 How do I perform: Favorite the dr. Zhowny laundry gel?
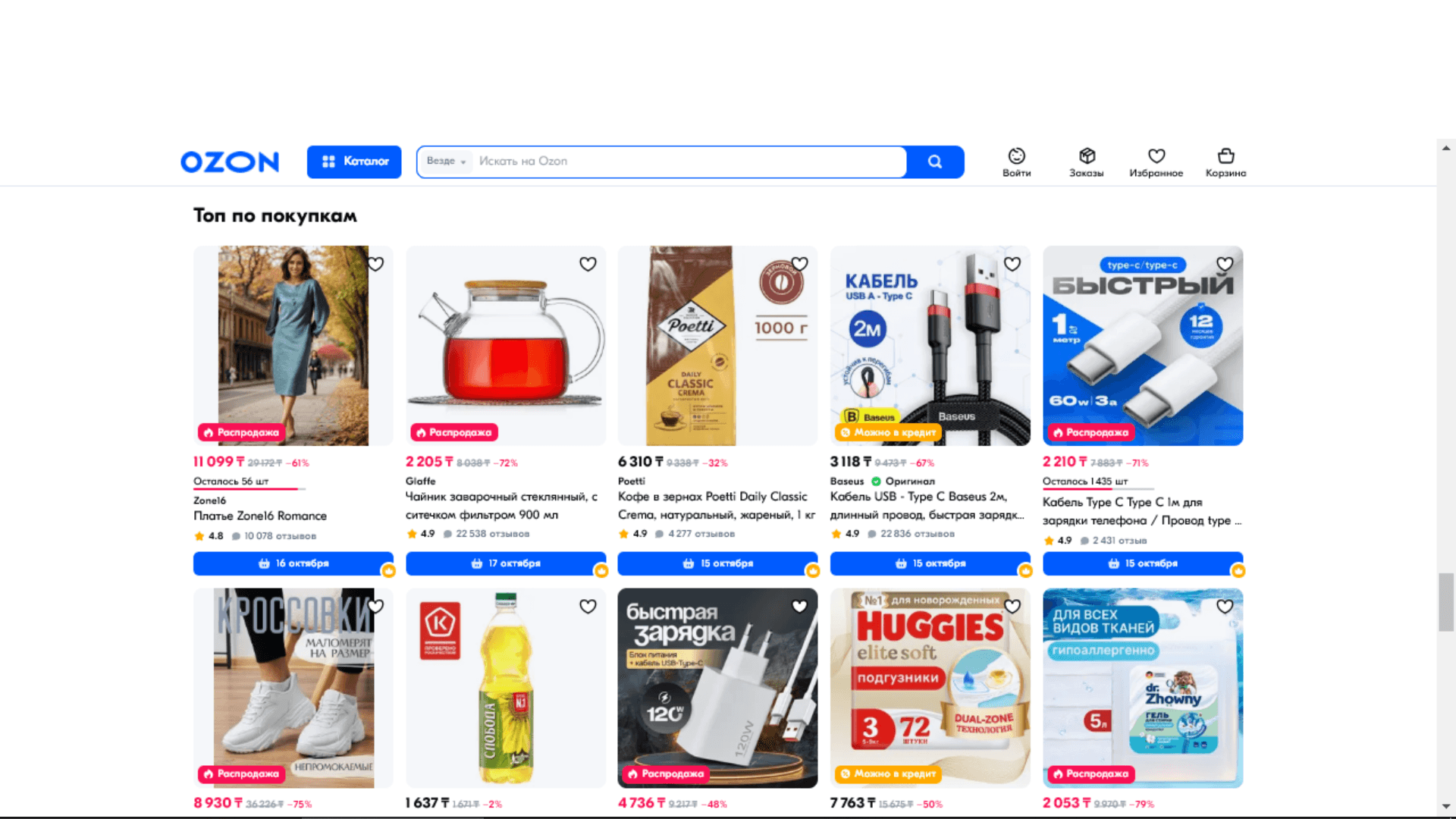1225,607
